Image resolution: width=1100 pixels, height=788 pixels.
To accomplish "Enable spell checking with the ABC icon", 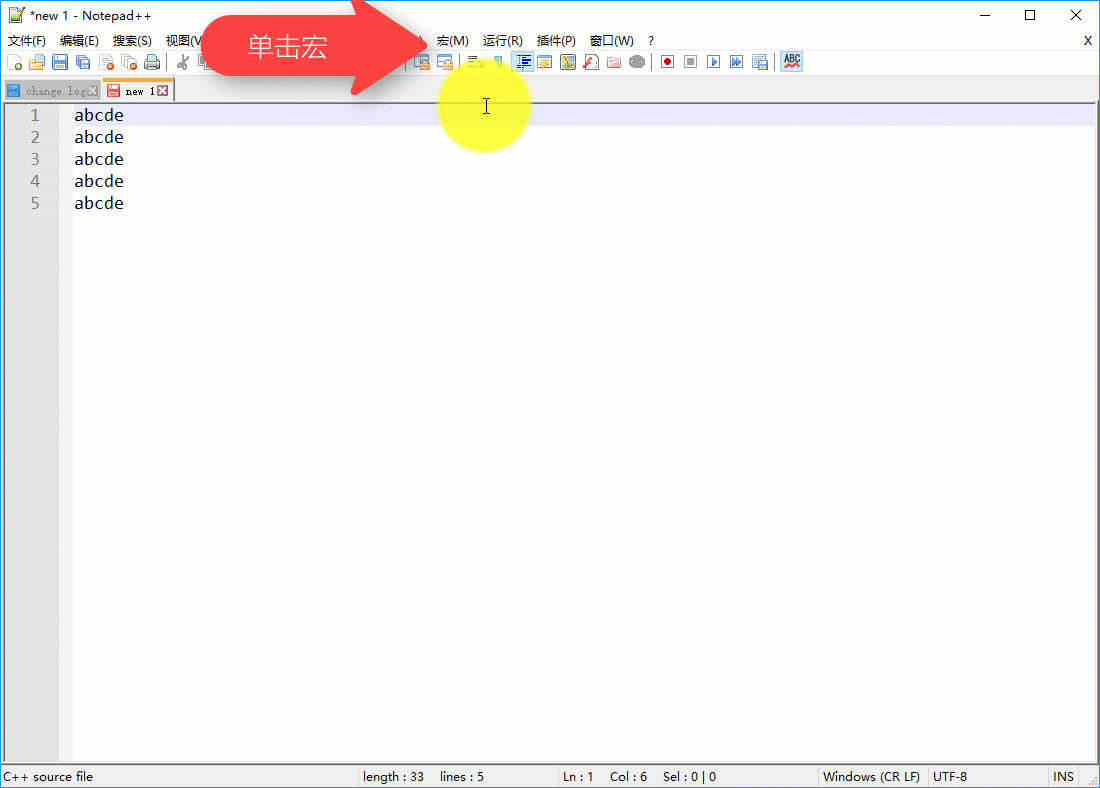I will (x=791, y=61).
